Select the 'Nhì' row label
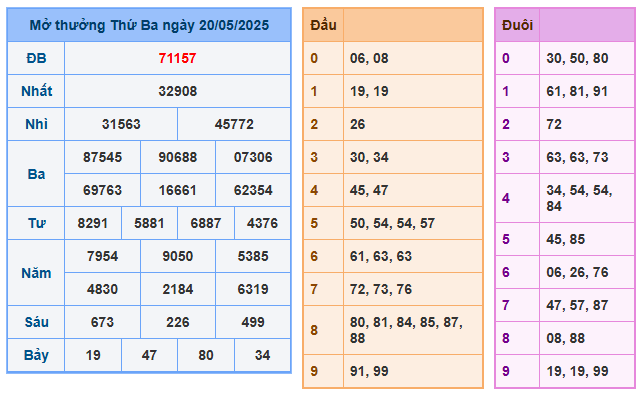The height and width of the screenshot is (395, 642). (x=36, y=124)
